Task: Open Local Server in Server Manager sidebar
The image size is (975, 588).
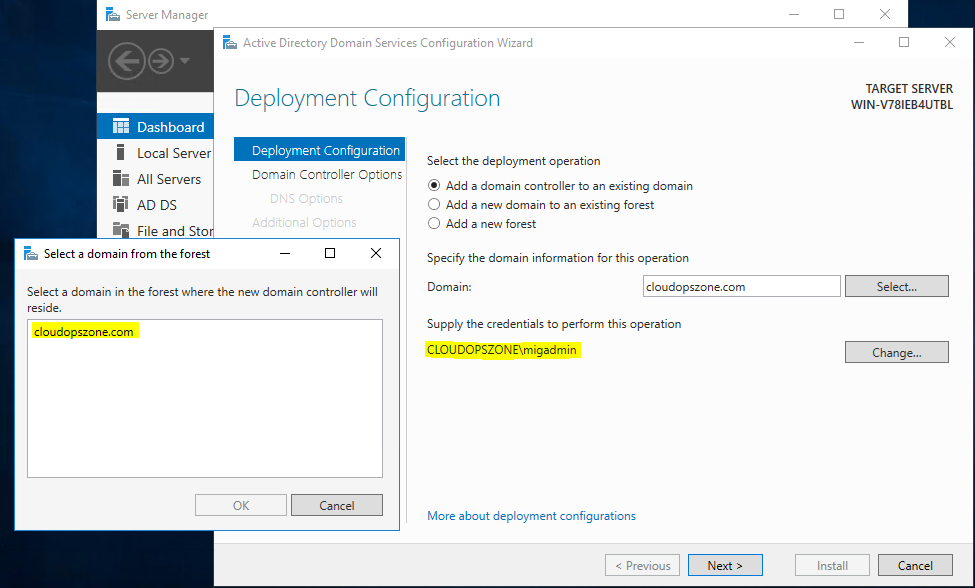Action: coord(155,153)
